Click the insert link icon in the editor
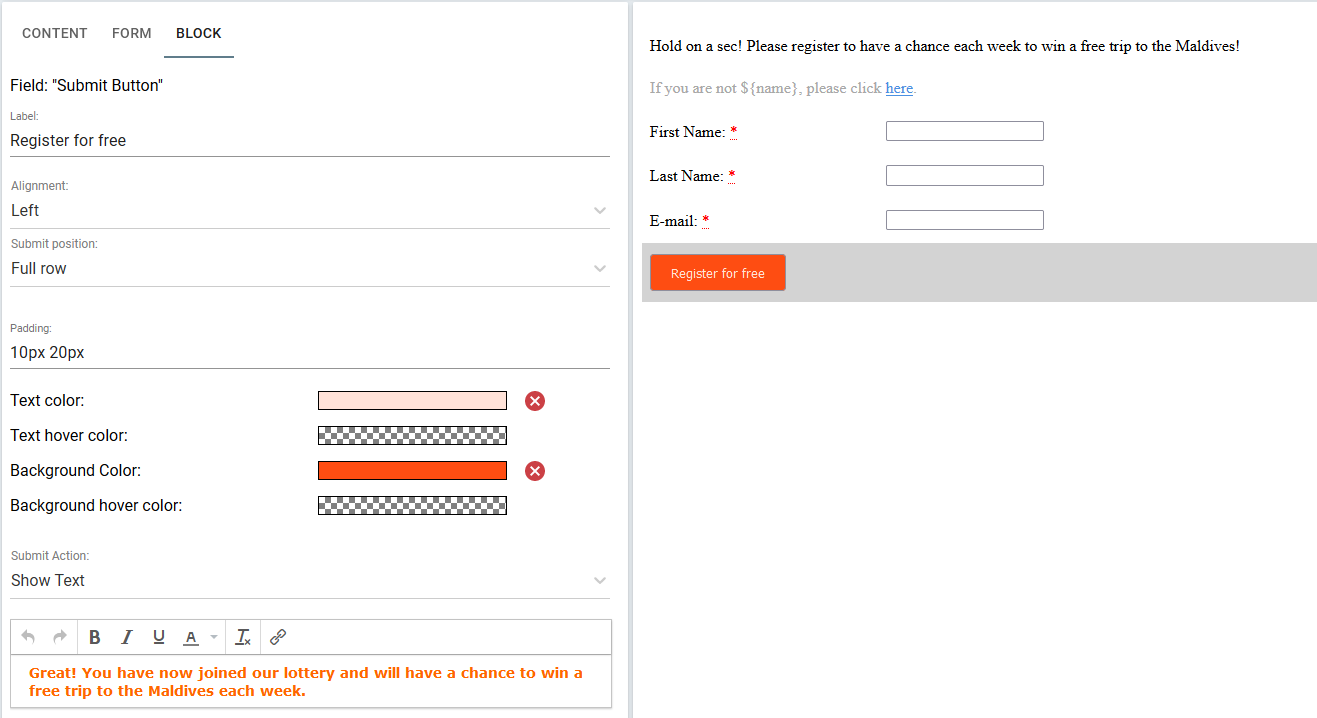Viewport: 1317px width, 718px height. tap(279, 637)
